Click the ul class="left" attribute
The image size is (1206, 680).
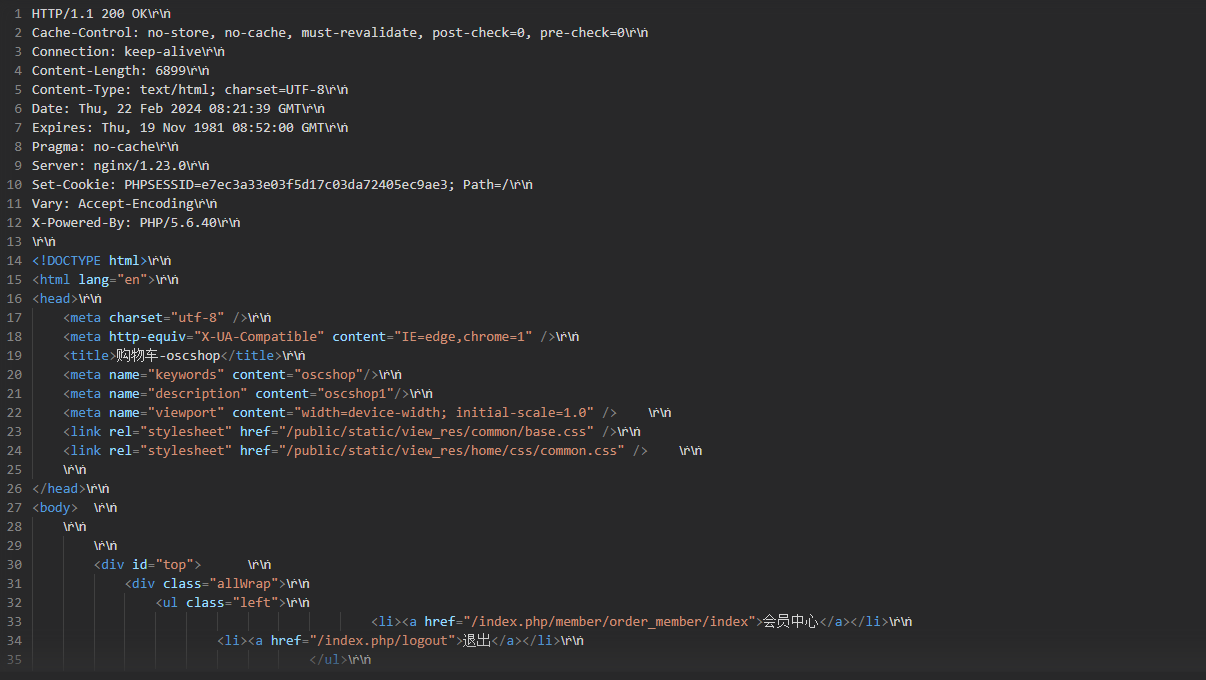click(x=232, y=603)
